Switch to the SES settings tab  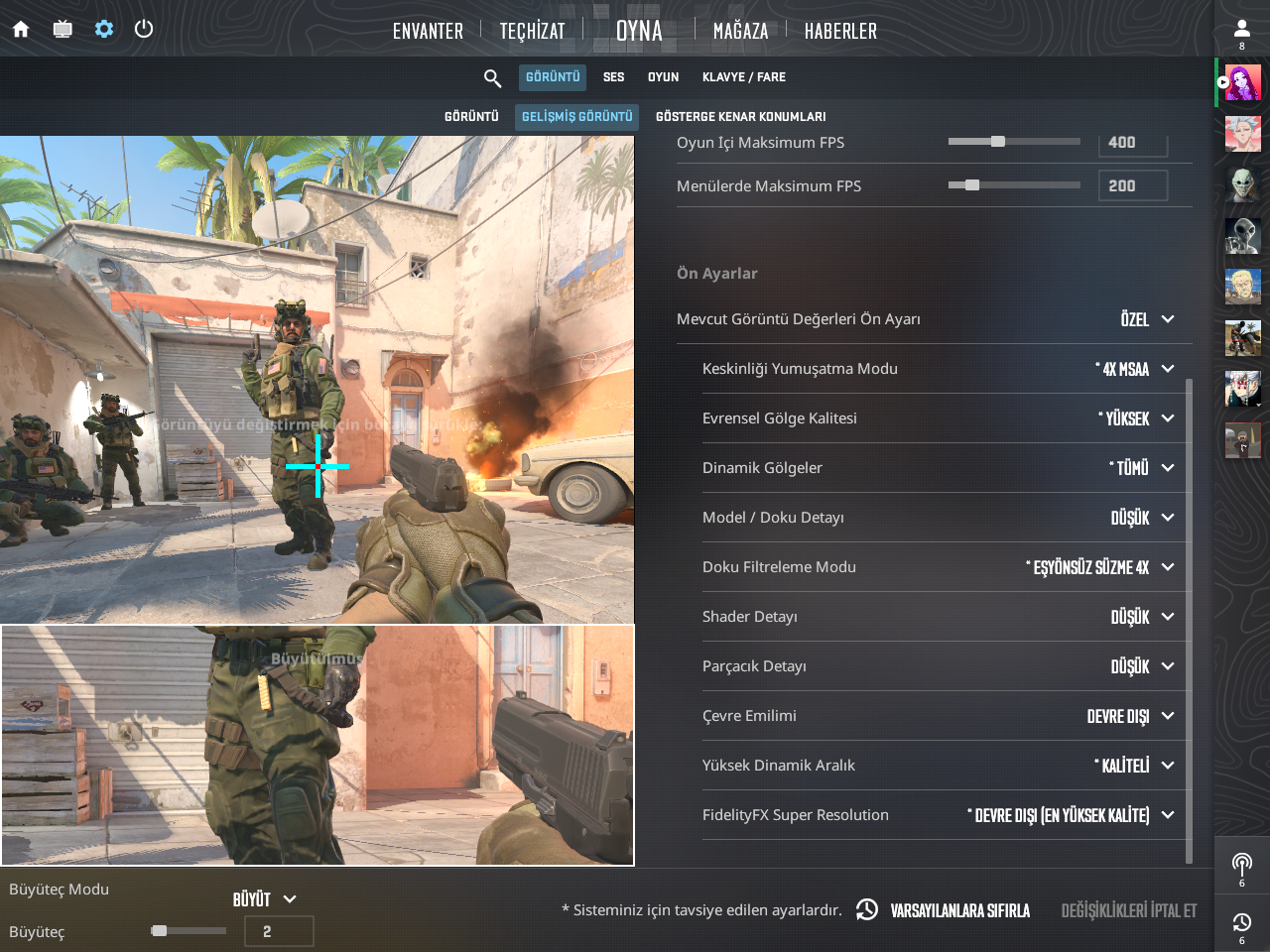tap(613, 77)
